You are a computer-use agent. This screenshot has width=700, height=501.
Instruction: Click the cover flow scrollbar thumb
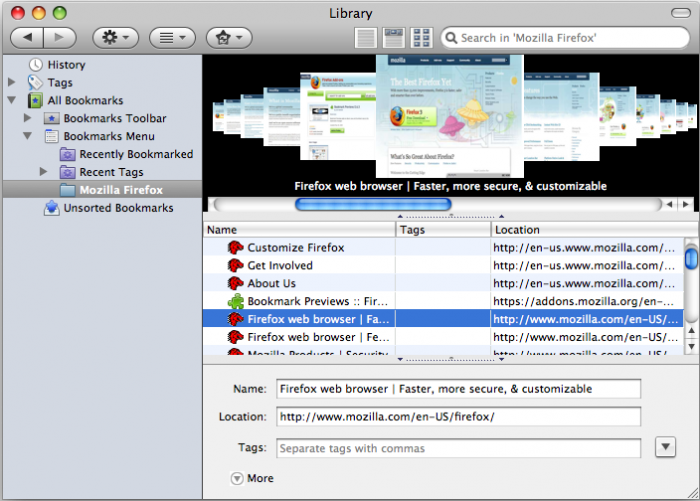pos(373,205)
